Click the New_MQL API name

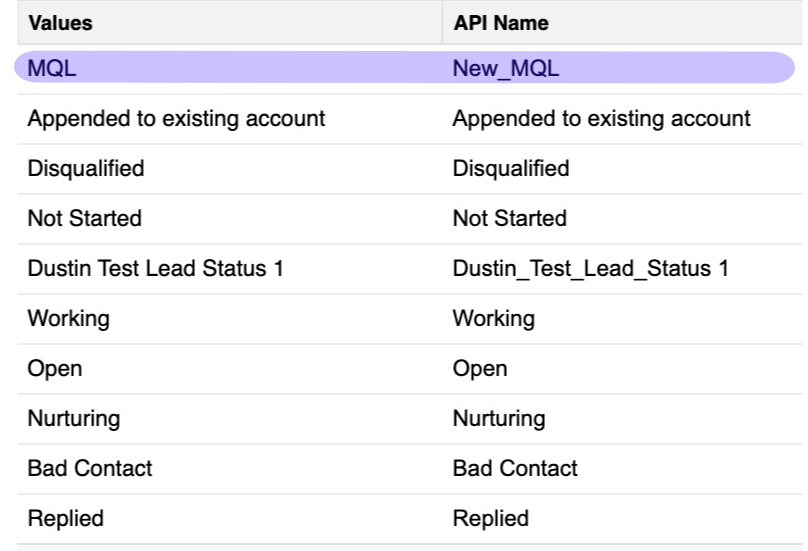click(x=505, y=69)
